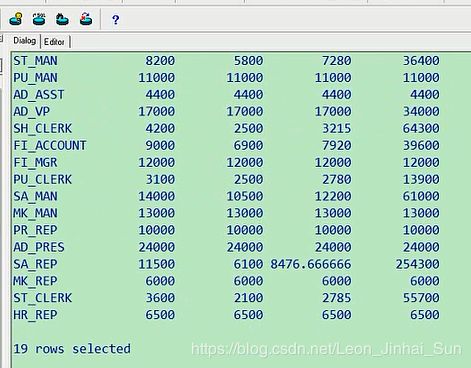Click the value 13900 in PU_CLERK row
471x368 pixels.
coord(421,179)
